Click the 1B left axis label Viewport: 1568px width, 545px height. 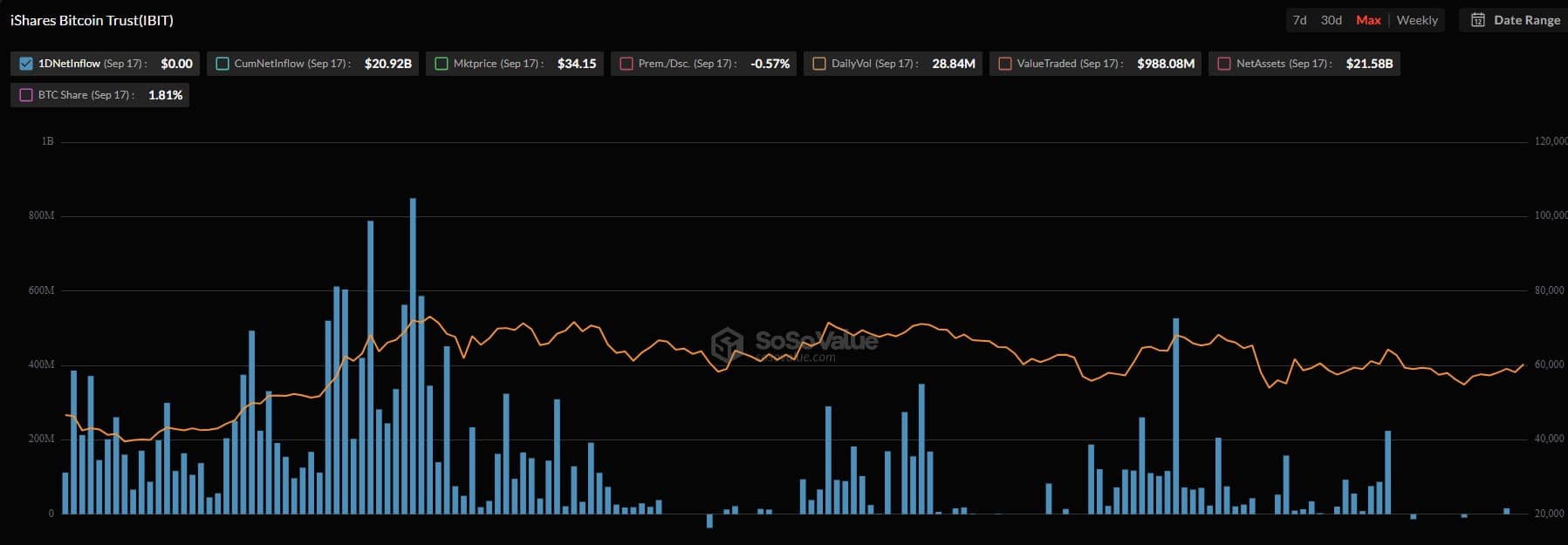pyautogui.click(x=47, y=141)
